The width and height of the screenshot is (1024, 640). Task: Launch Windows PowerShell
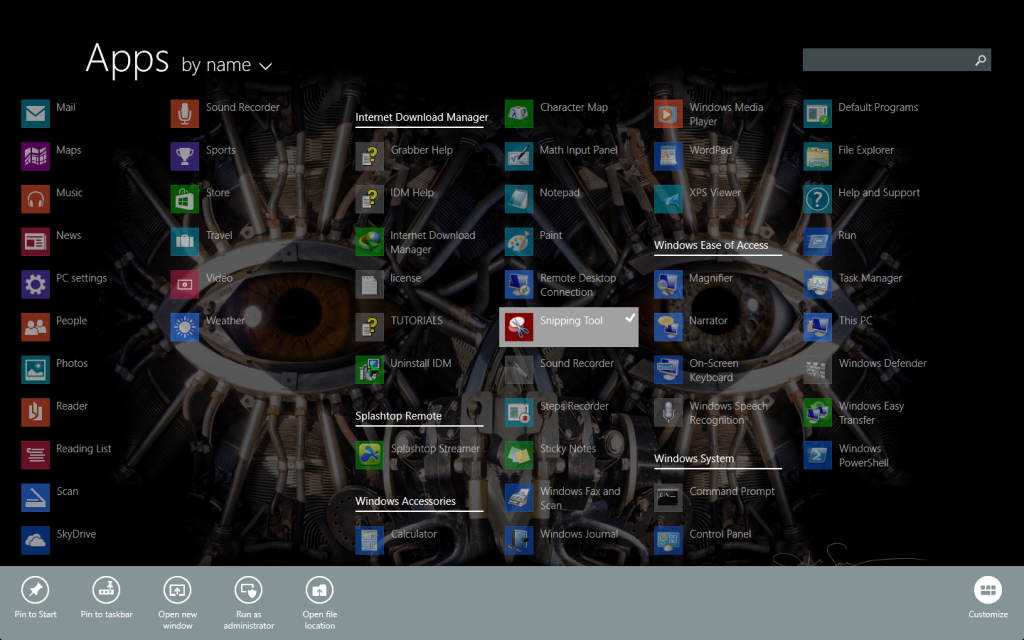(817, 455)
